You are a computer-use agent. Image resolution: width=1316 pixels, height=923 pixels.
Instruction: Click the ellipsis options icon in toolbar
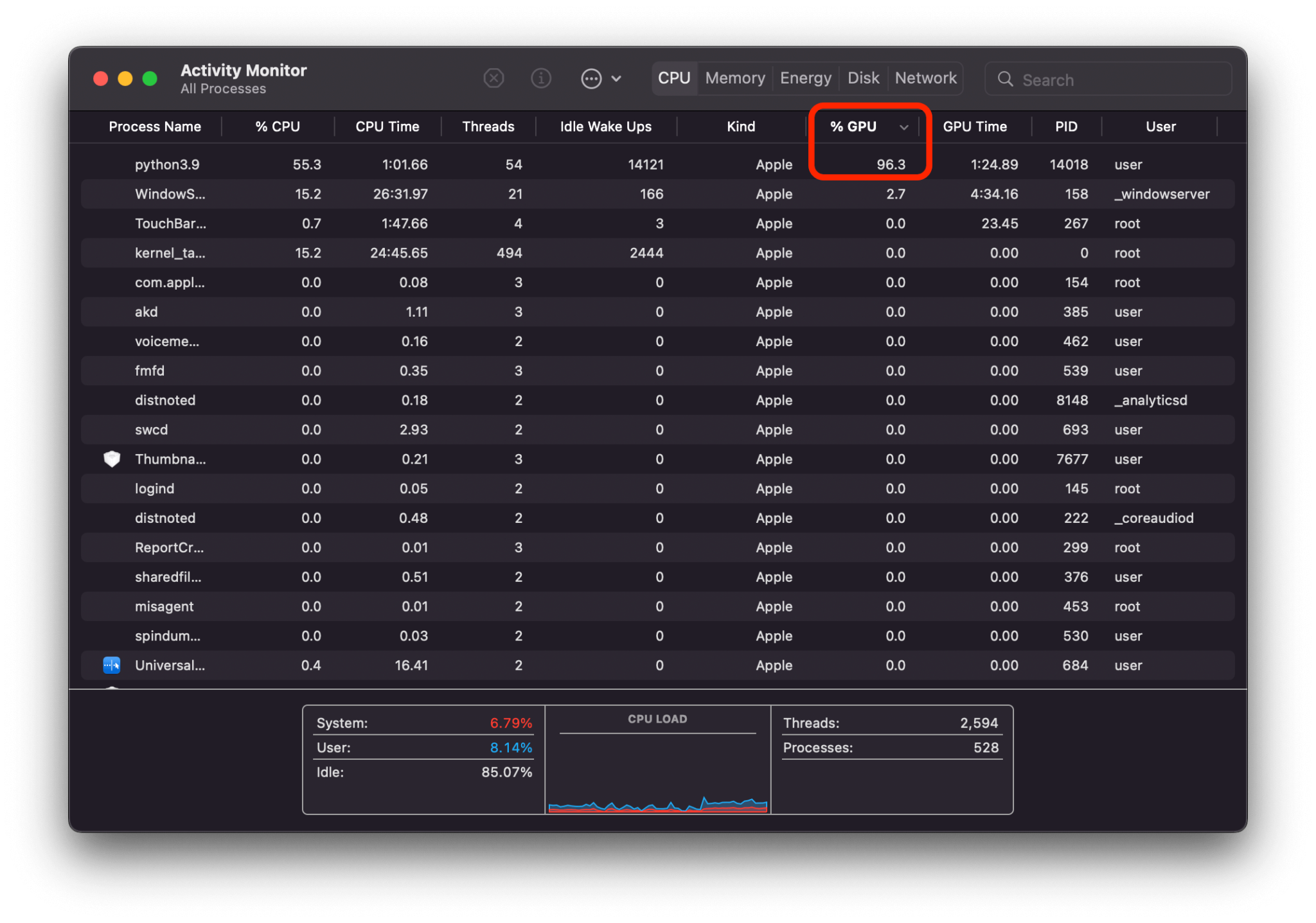coord(591,78)
